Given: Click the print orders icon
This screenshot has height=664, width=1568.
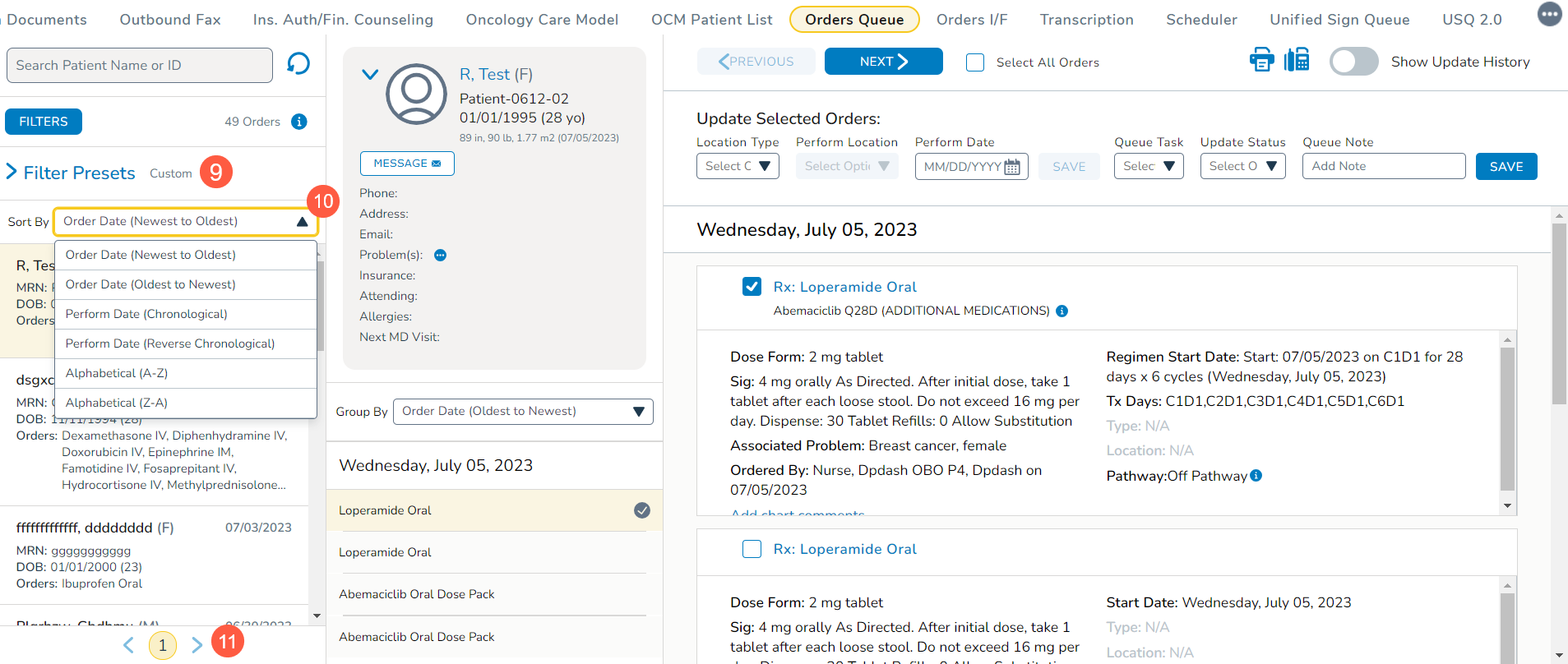Looking at the screenshot, I should tap(1261, 60).
